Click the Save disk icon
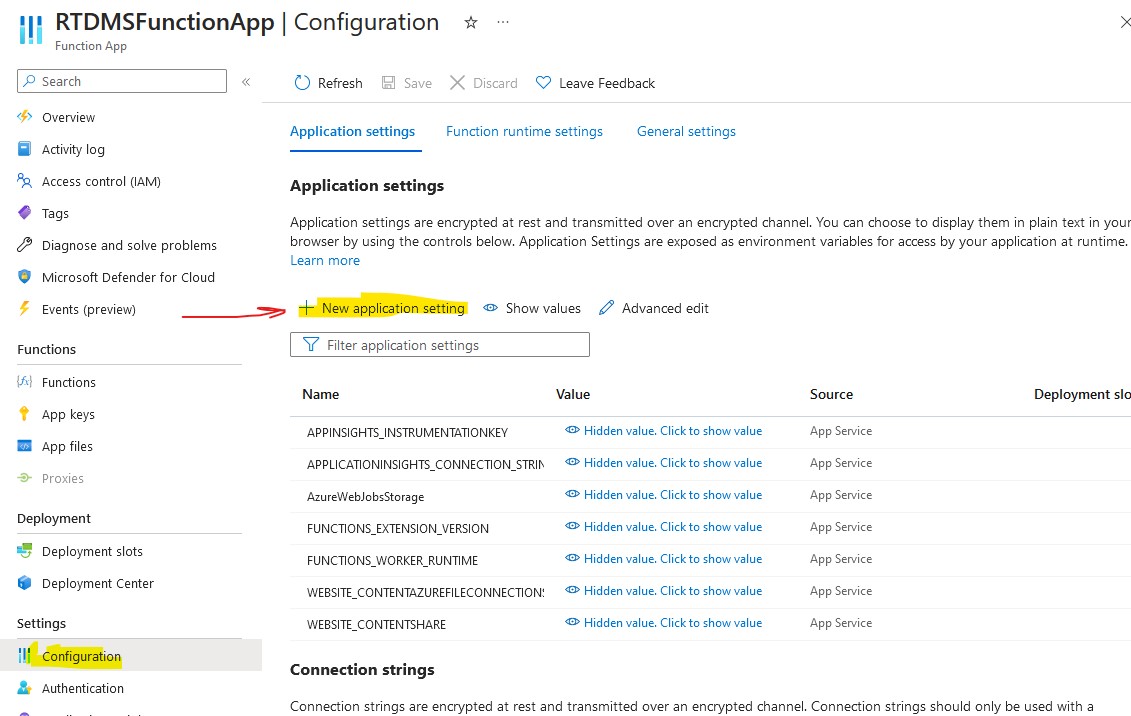This screenshot has width=1131, height=716. tap(388, 83)
